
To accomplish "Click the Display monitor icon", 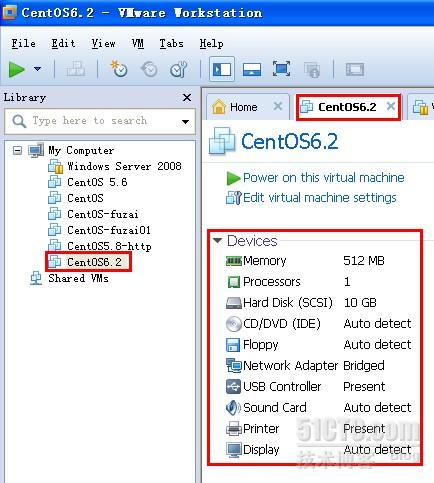I will click(x=234, y=450).
